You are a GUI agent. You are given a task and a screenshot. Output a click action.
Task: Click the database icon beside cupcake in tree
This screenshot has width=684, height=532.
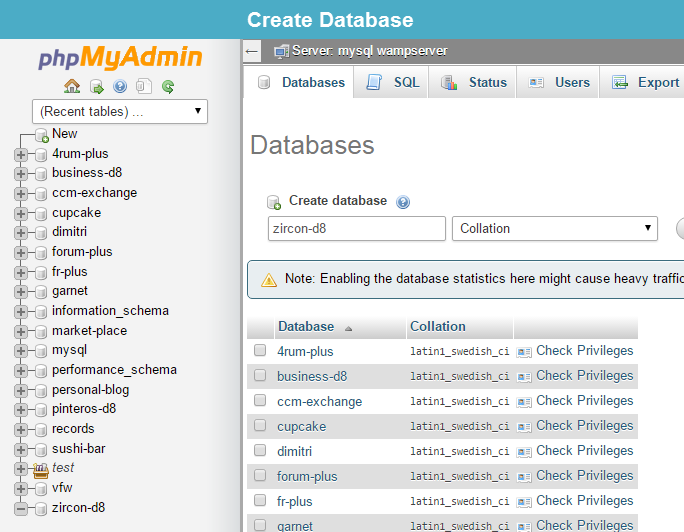[x=41, y=214]
